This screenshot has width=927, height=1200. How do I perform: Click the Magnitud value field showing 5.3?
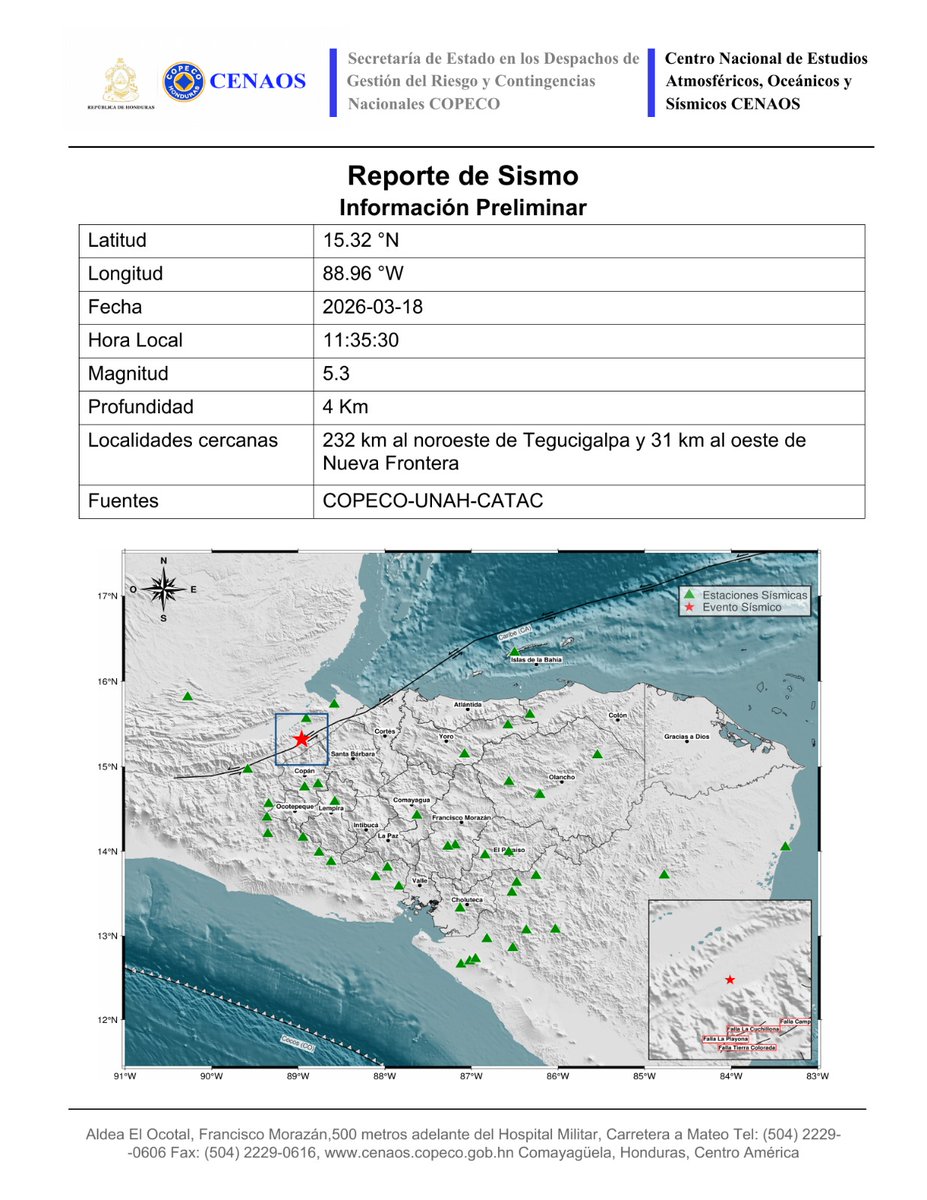pos(336,373)
